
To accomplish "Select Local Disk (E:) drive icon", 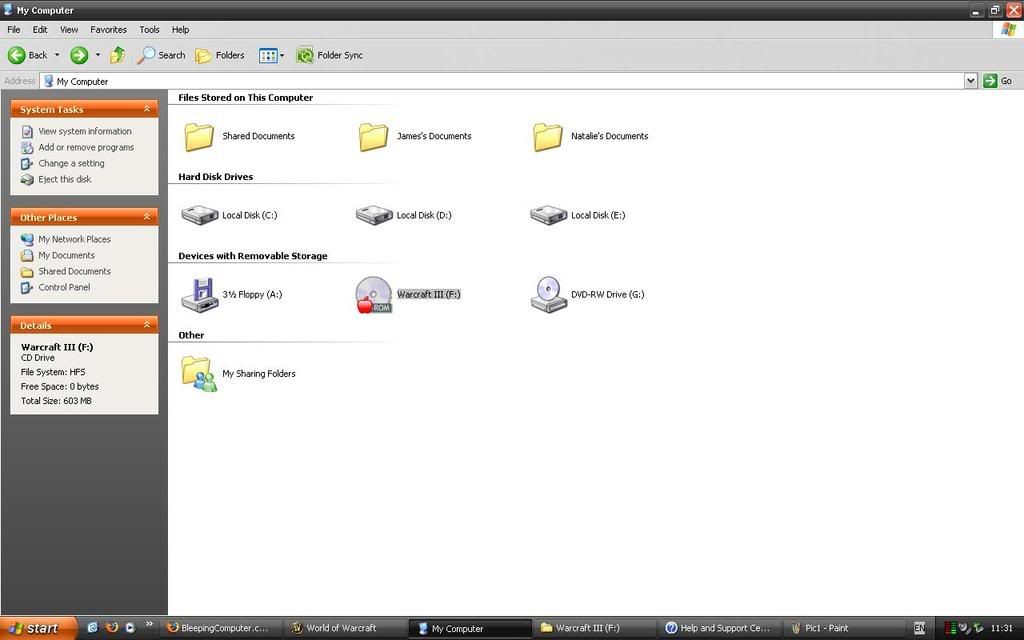I will pos(548,215).
